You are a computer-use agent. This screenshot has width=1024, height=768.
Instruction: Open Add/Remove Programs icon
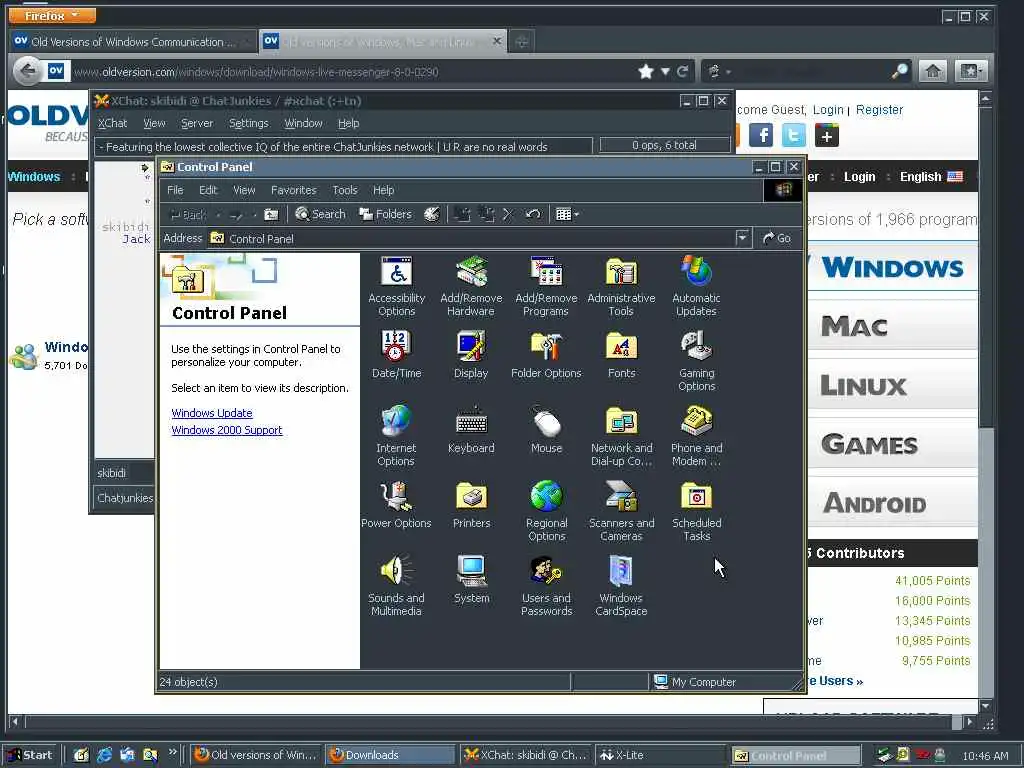click(546, 286)
